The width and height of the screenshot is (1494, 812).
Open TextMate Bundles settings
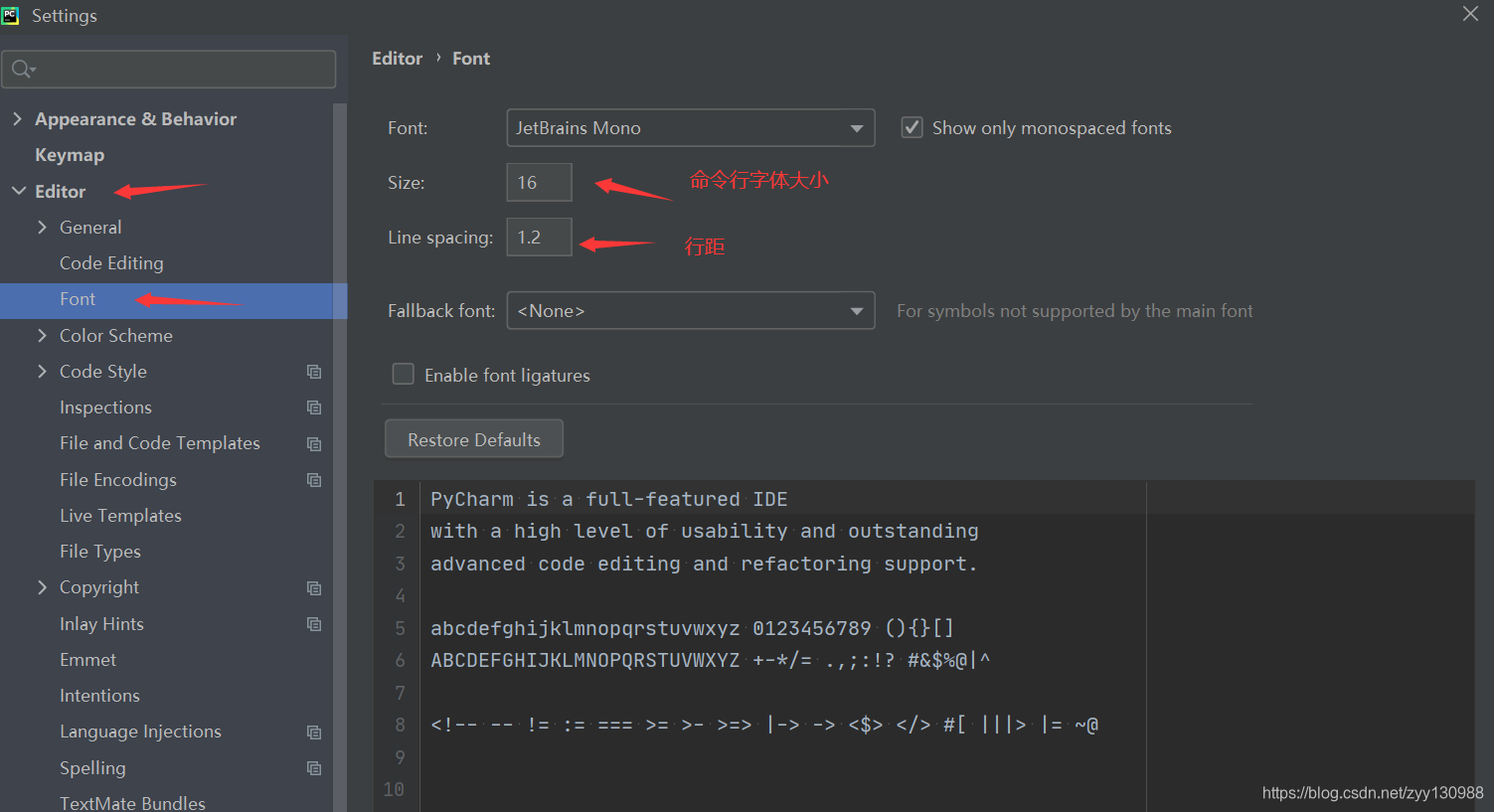pos(132,803)
